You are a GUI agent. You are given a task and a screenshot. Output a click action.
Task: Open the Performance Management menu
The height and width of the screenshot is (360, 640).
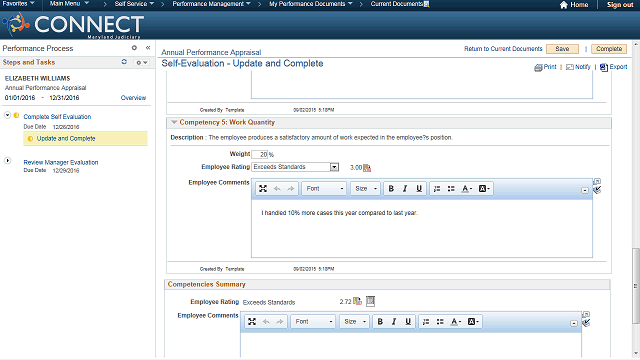[x=211, y=4]
